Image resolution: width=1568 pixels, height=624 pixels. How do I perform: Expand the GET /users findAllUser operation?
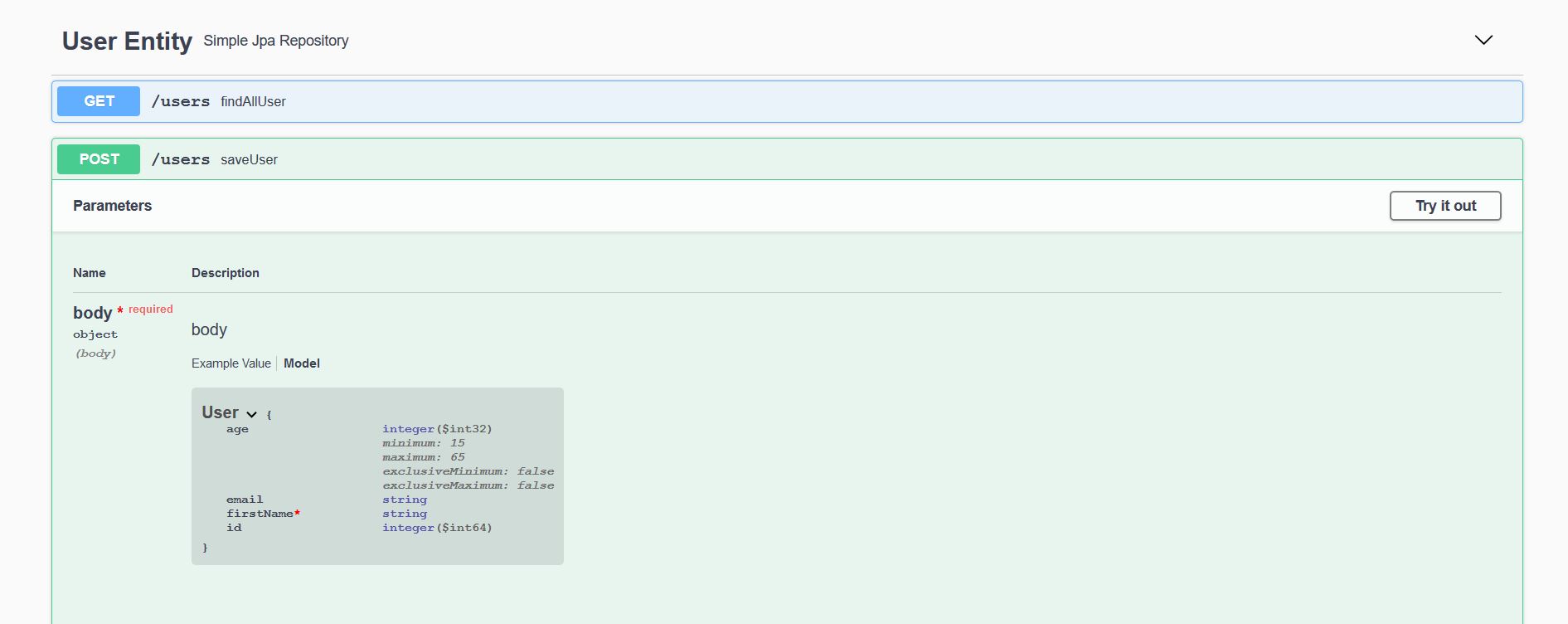(x=787, y=101)
